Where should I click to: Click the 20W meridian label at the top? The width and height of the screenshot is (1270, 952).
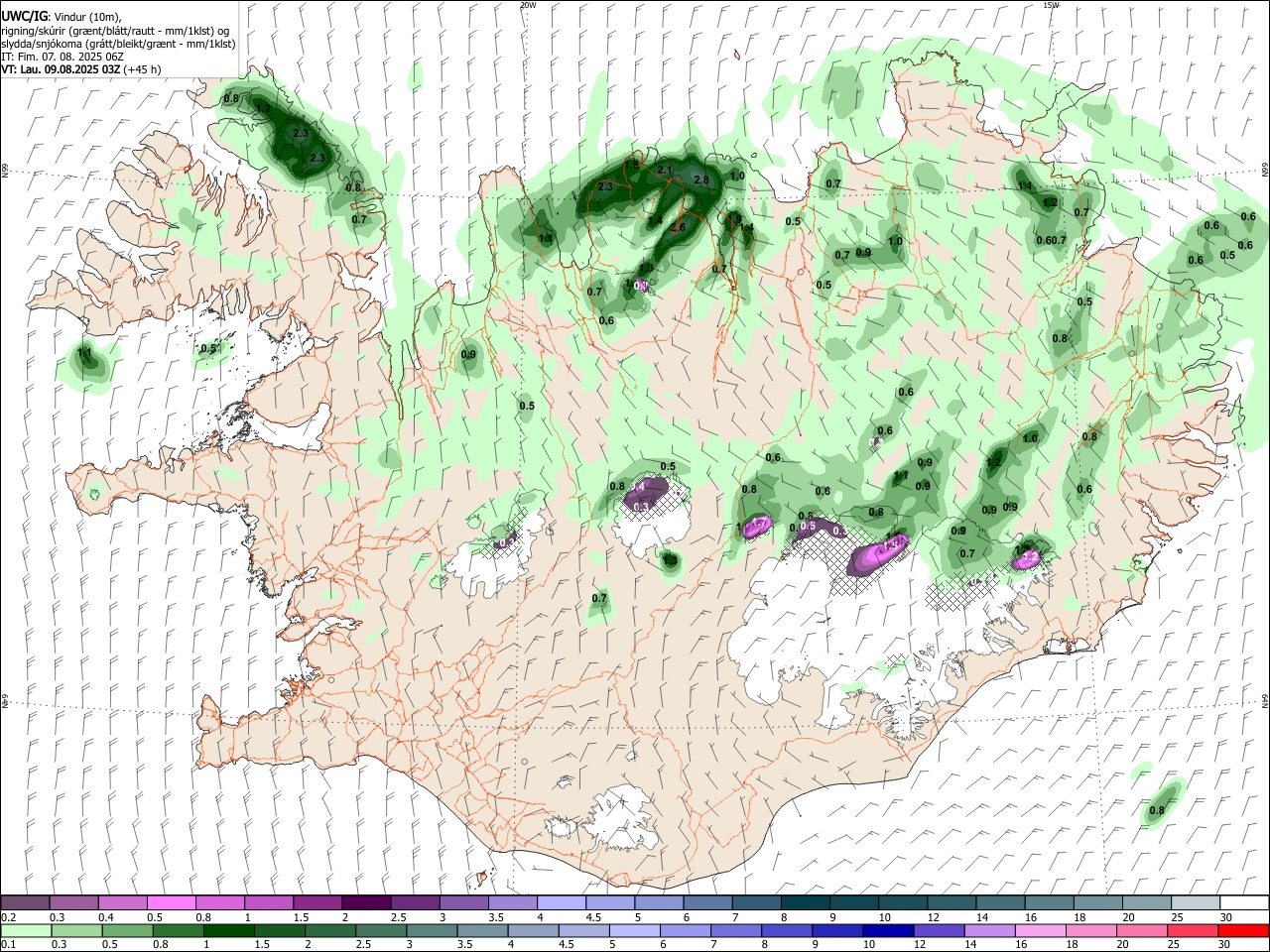pos(528,5)
